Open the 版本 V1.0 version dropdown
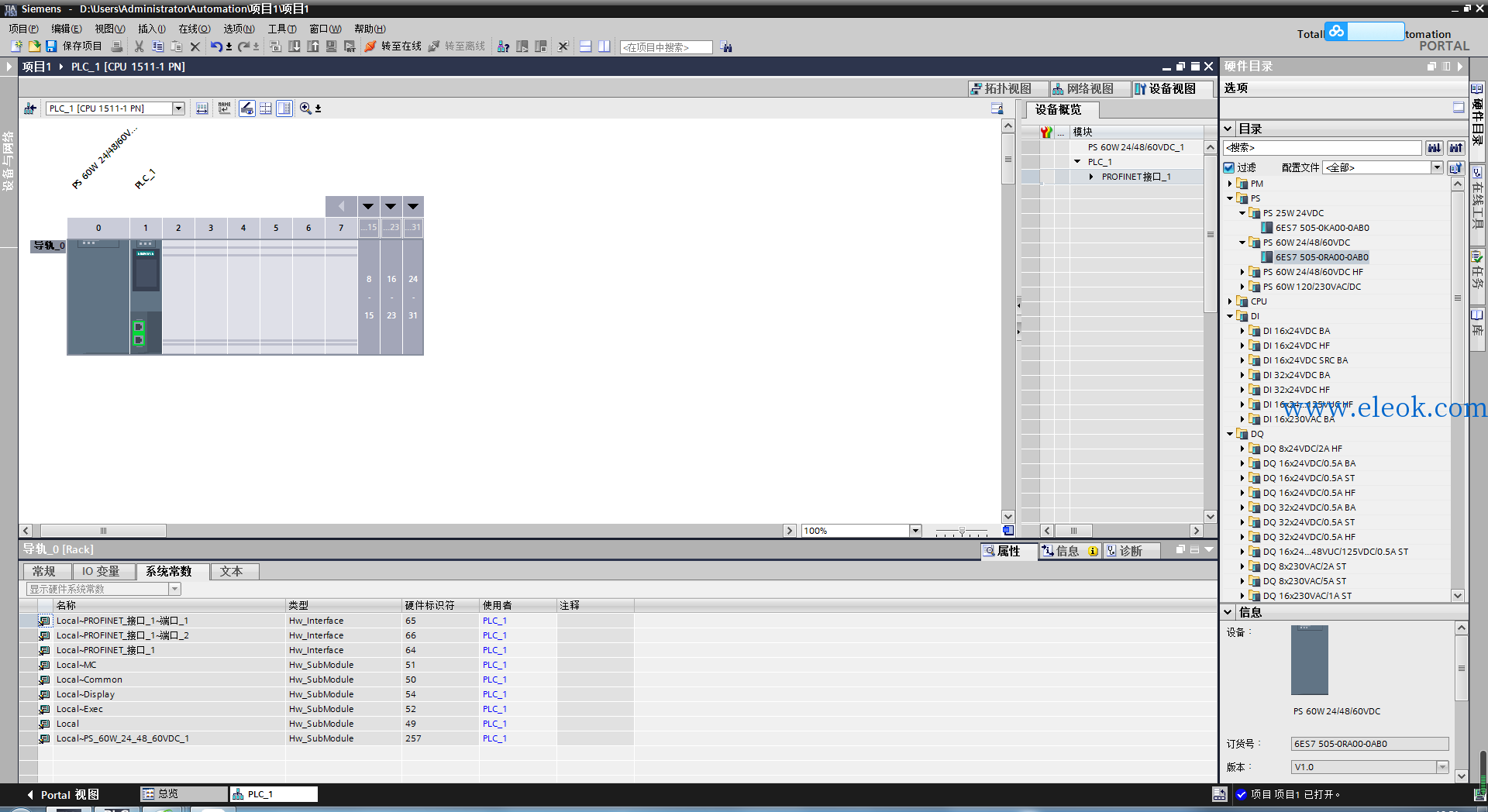 [x=1442, y=767]
